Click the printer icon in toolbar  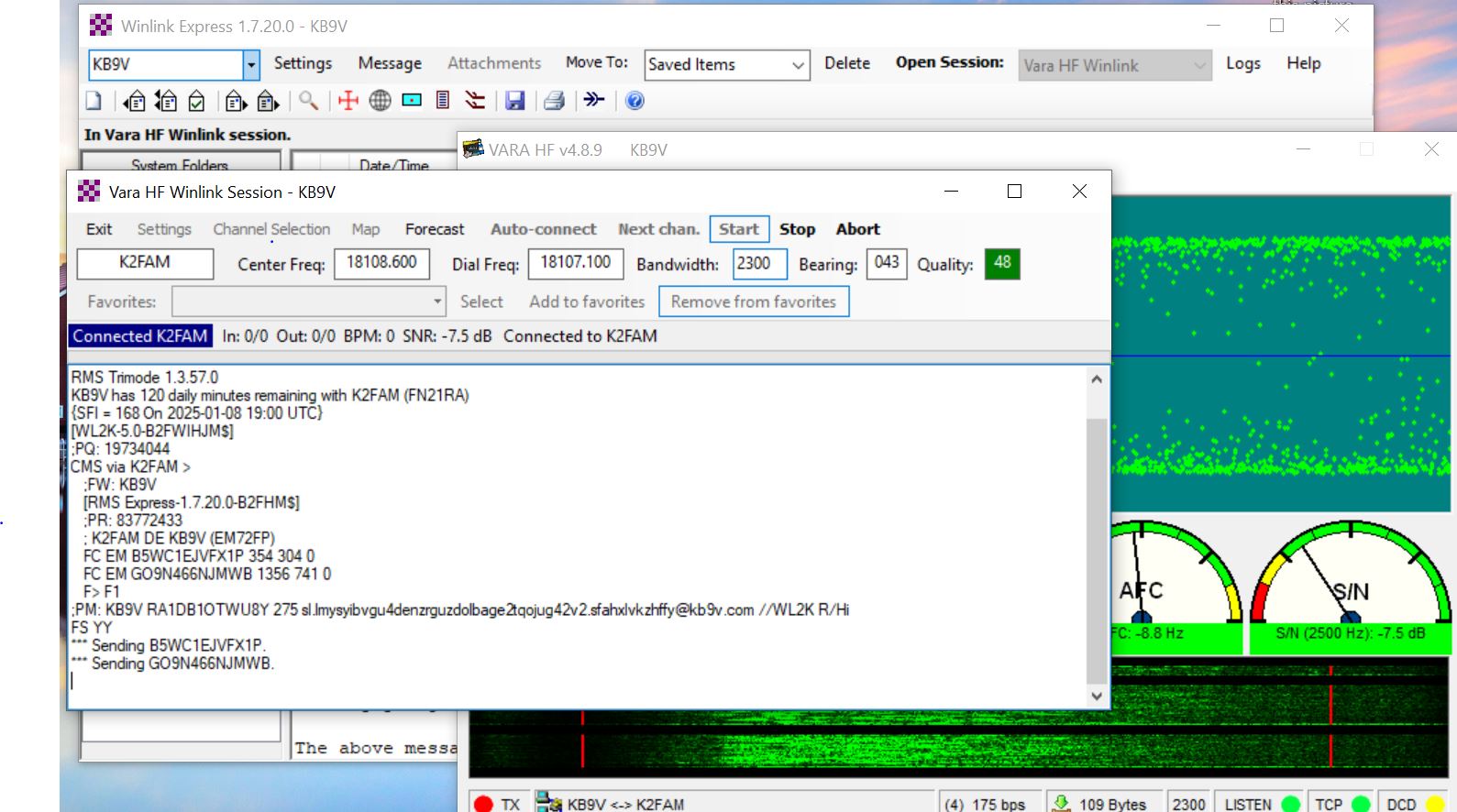click(x=554, y=101)
